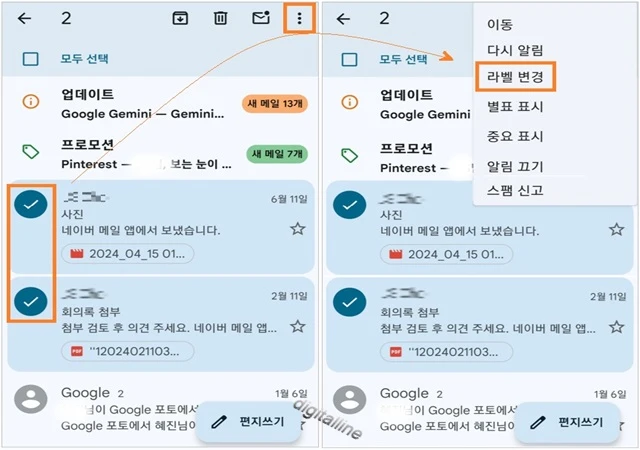Tick the 모두 선택 checkbox in right screen
This screenshot has height=450, width=640.
click(349, 60)
